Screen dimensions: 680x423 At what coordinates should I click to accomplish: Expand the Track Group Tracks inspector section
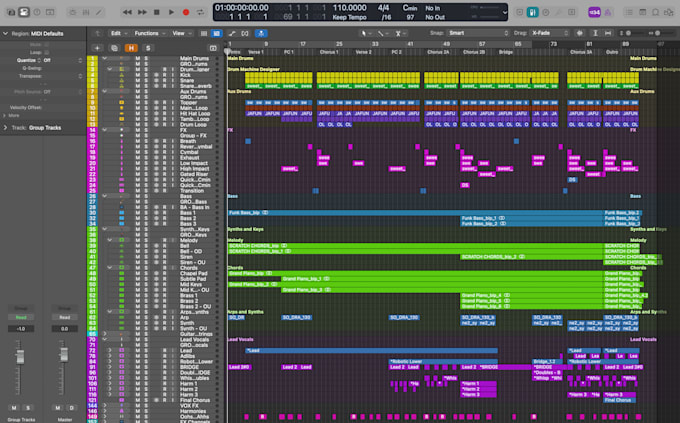[5, 128]
